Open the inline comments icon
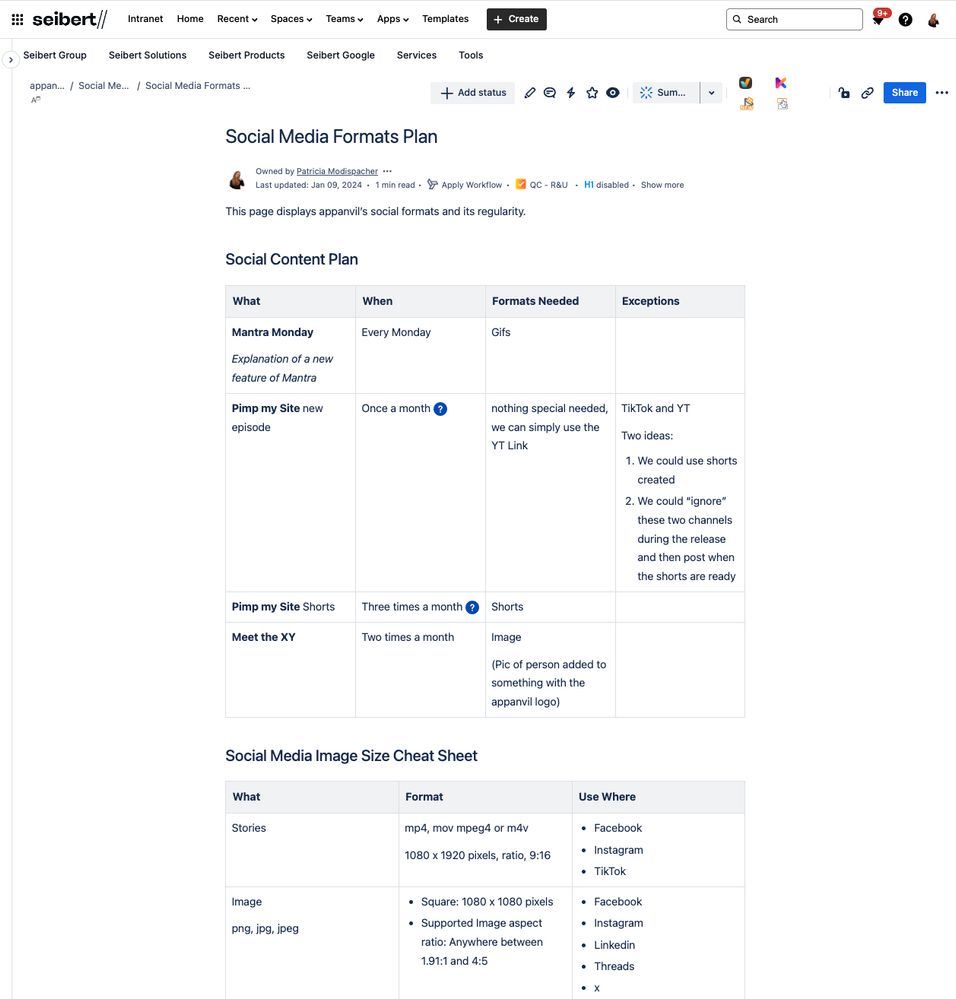Image resolution: width=956 pixels, height=999 pixels. [x=550, y=93]
